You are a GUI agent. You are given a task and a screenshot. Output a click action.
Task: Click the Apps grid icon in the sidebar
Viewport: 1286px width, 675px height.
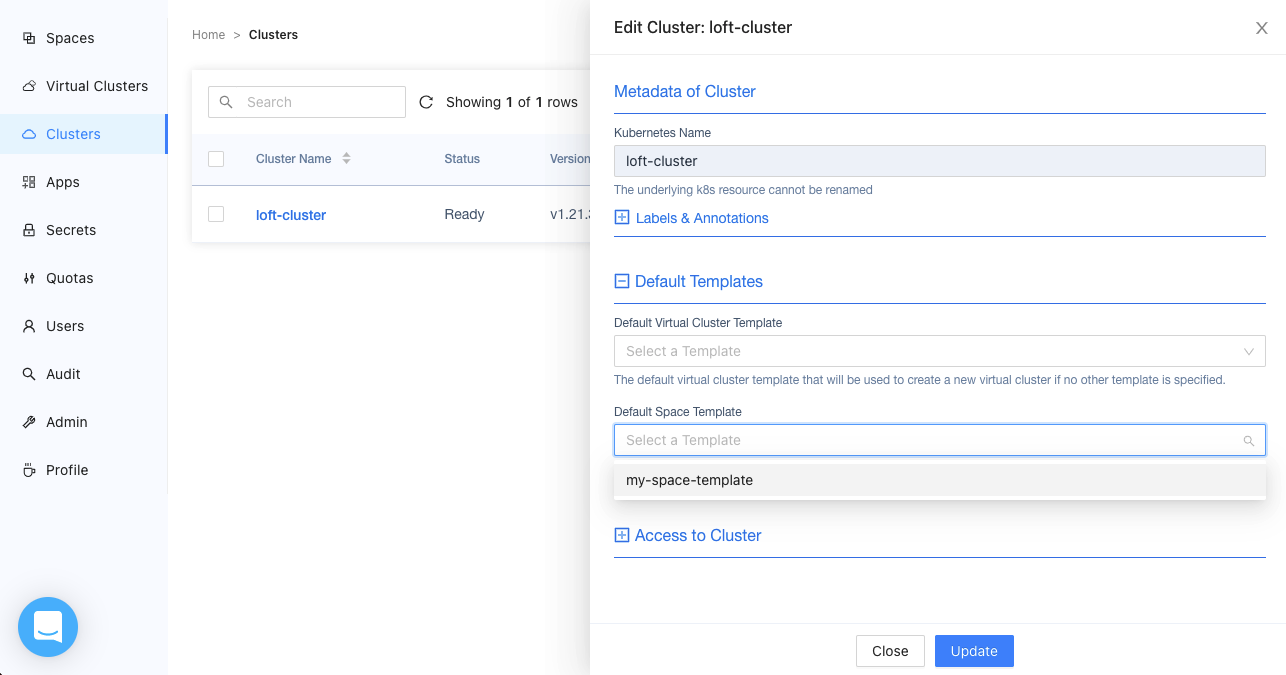pyautogui.click(x=29, y=182)
